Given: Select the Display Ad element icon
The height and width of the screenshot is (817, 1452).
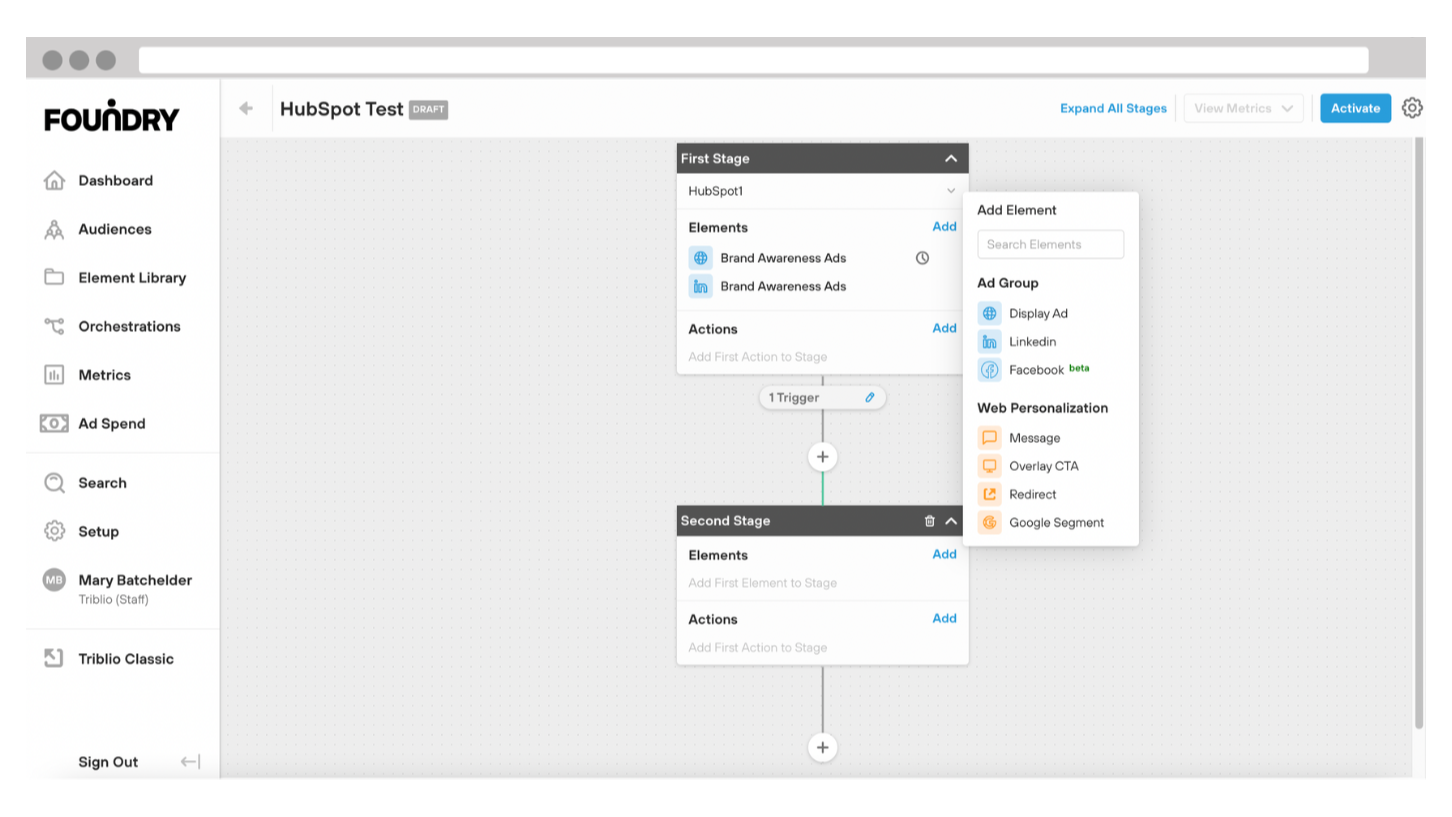Looking at the screenshot, I should pos(989,312).
